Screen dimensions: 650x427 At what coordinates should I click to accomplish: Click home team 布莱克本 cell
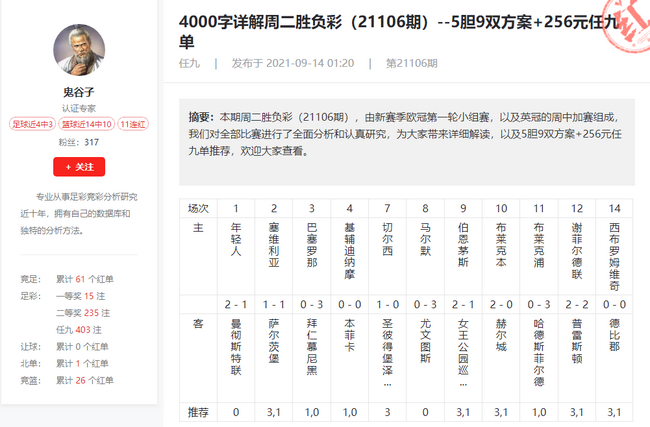tap(501, 257)
